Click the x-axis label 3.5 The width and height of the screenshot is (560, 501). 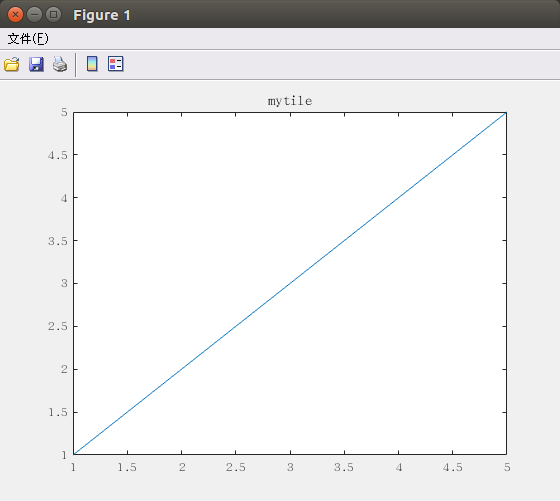click(x=344, y=467)
